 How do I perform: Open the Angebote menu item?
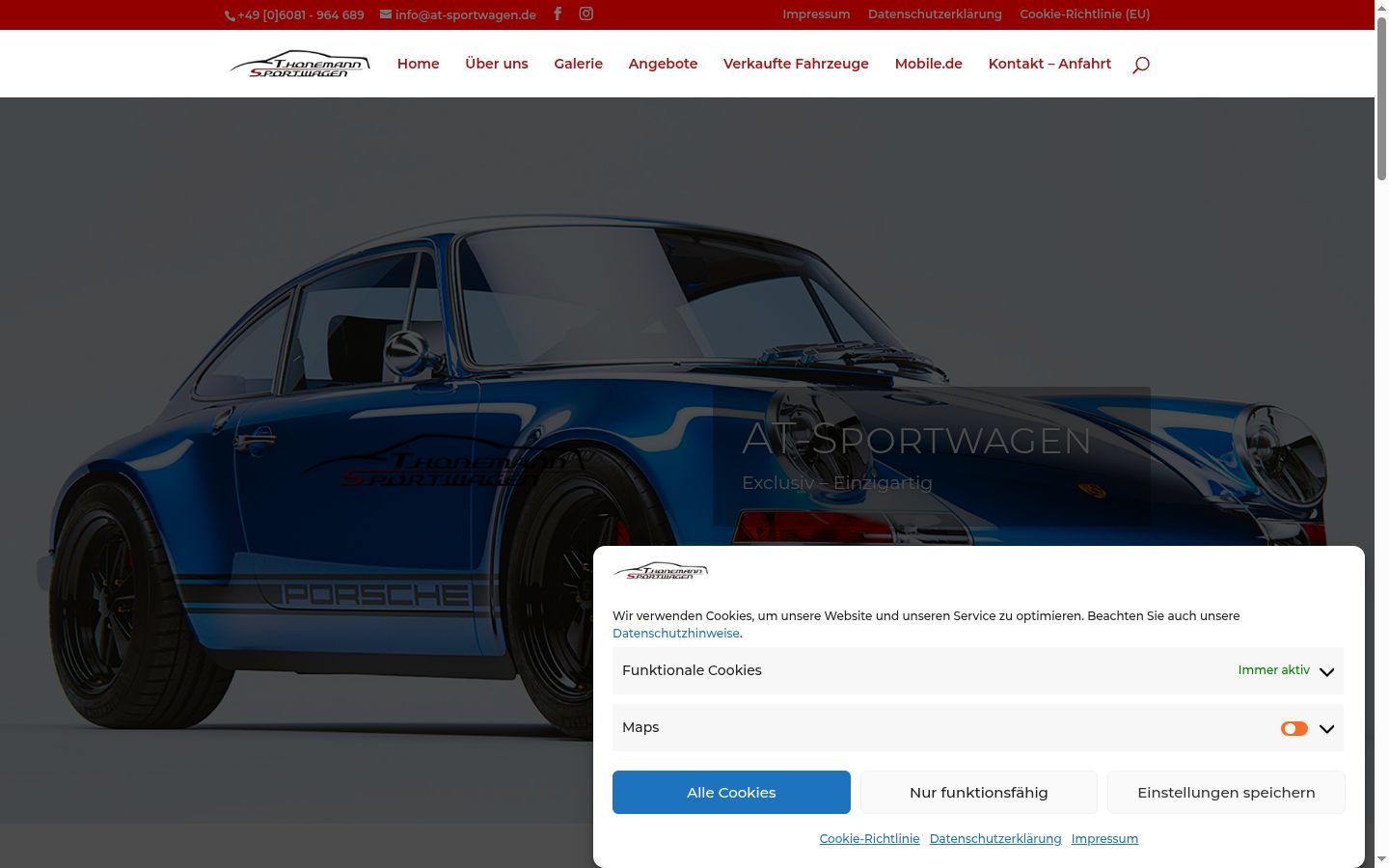(x=663, y=64)
